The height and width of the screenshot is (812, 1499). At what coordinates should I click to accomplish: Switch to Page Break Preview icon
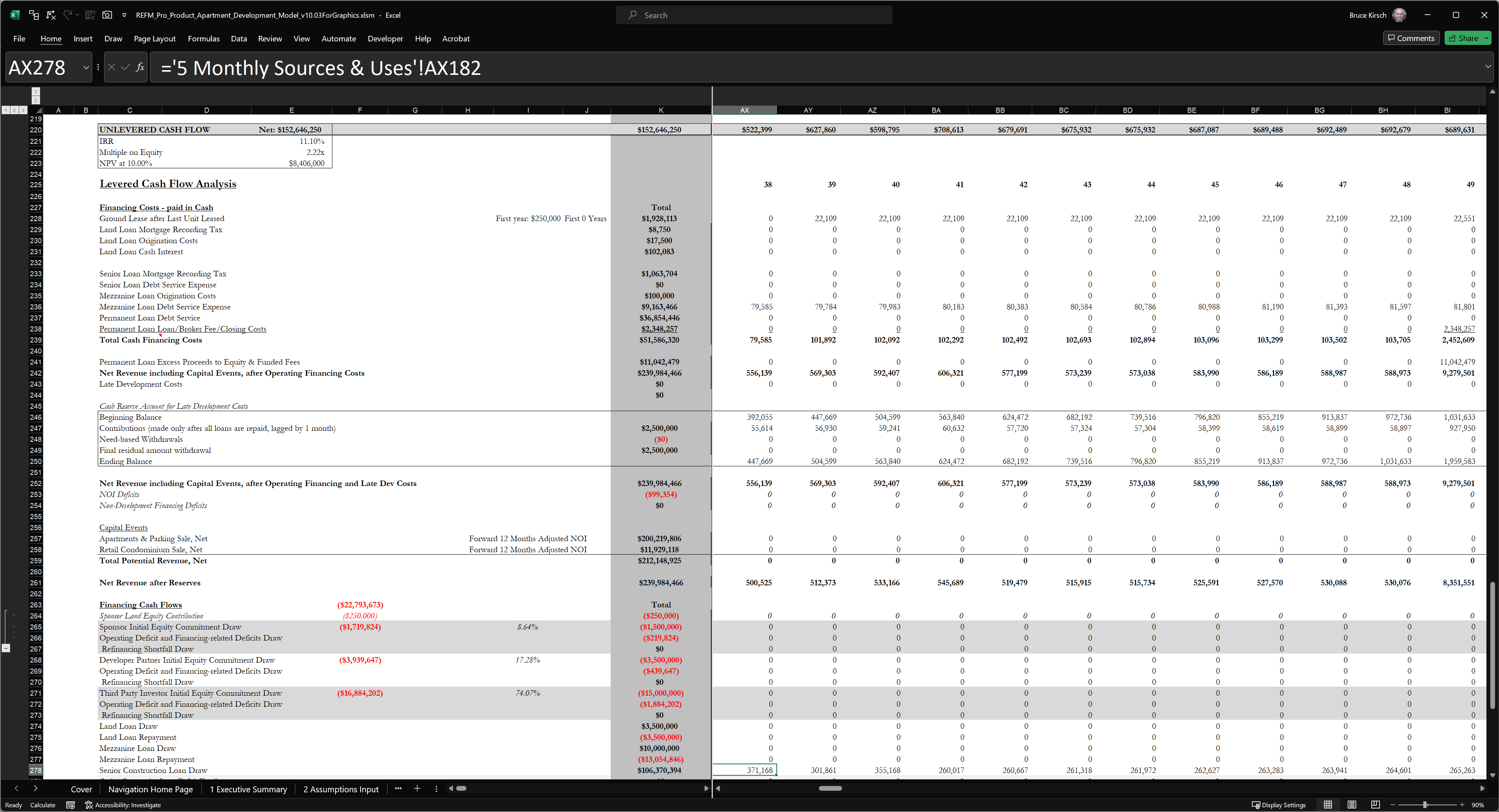[1375, 805]
